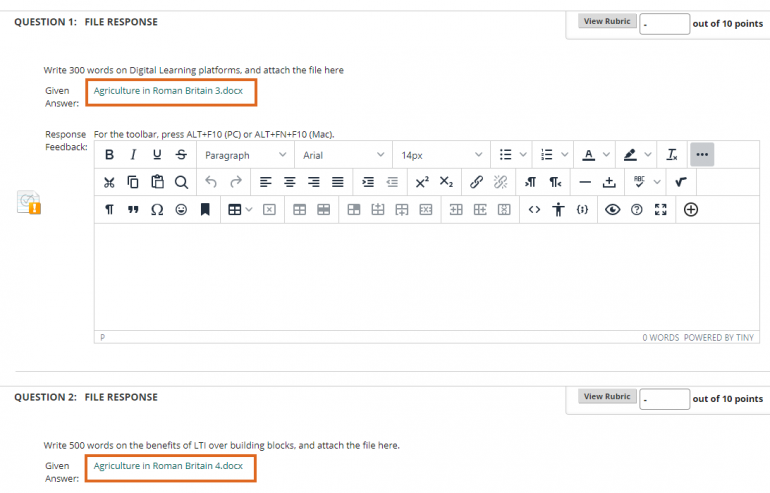The image size is (770, 493).
Task: Paste from clipboard icon
Action: tap(157, 183)
